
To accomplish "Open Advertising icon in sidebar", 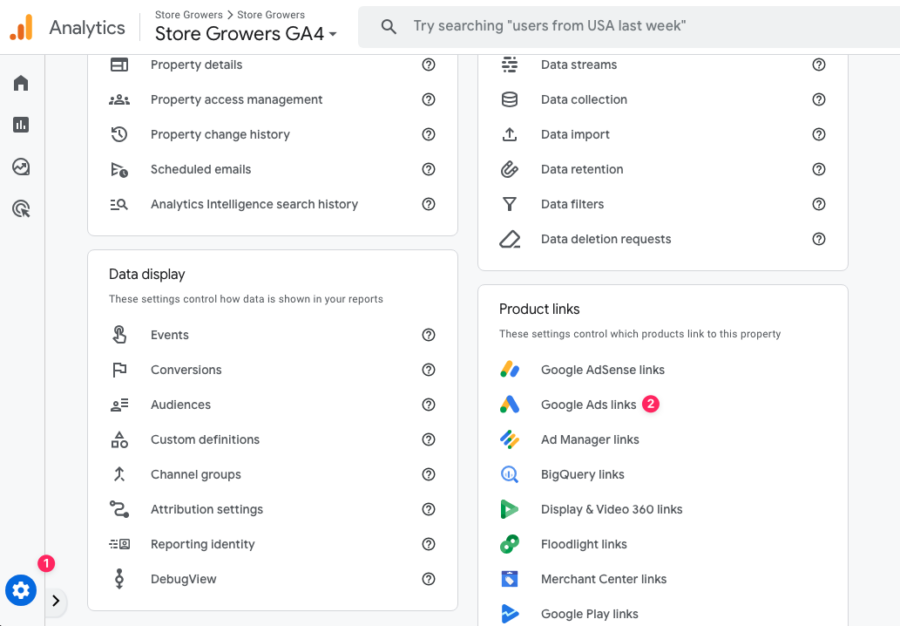I will point(21,209).
